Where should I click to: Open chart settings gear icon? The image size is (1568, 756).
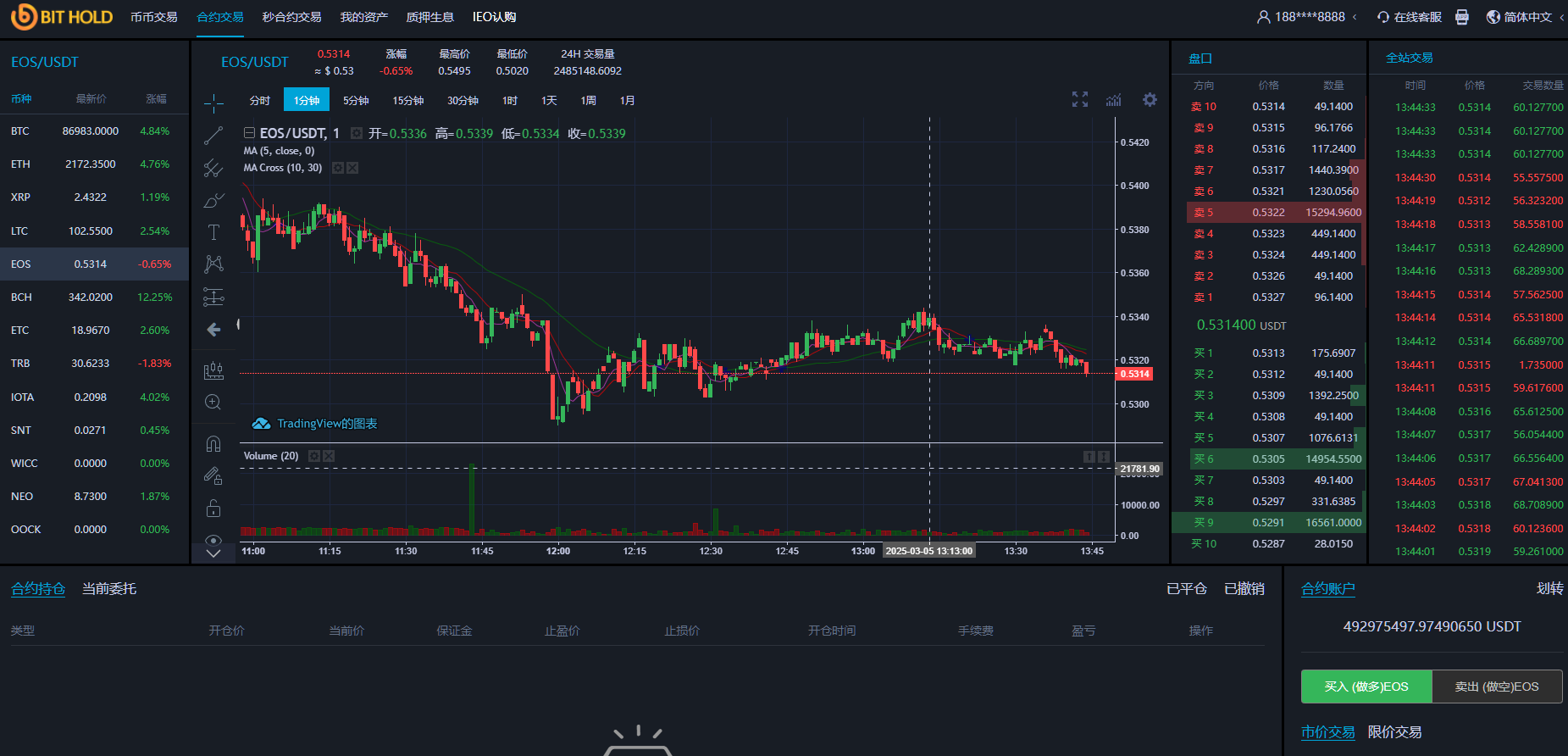(1150, 100)
